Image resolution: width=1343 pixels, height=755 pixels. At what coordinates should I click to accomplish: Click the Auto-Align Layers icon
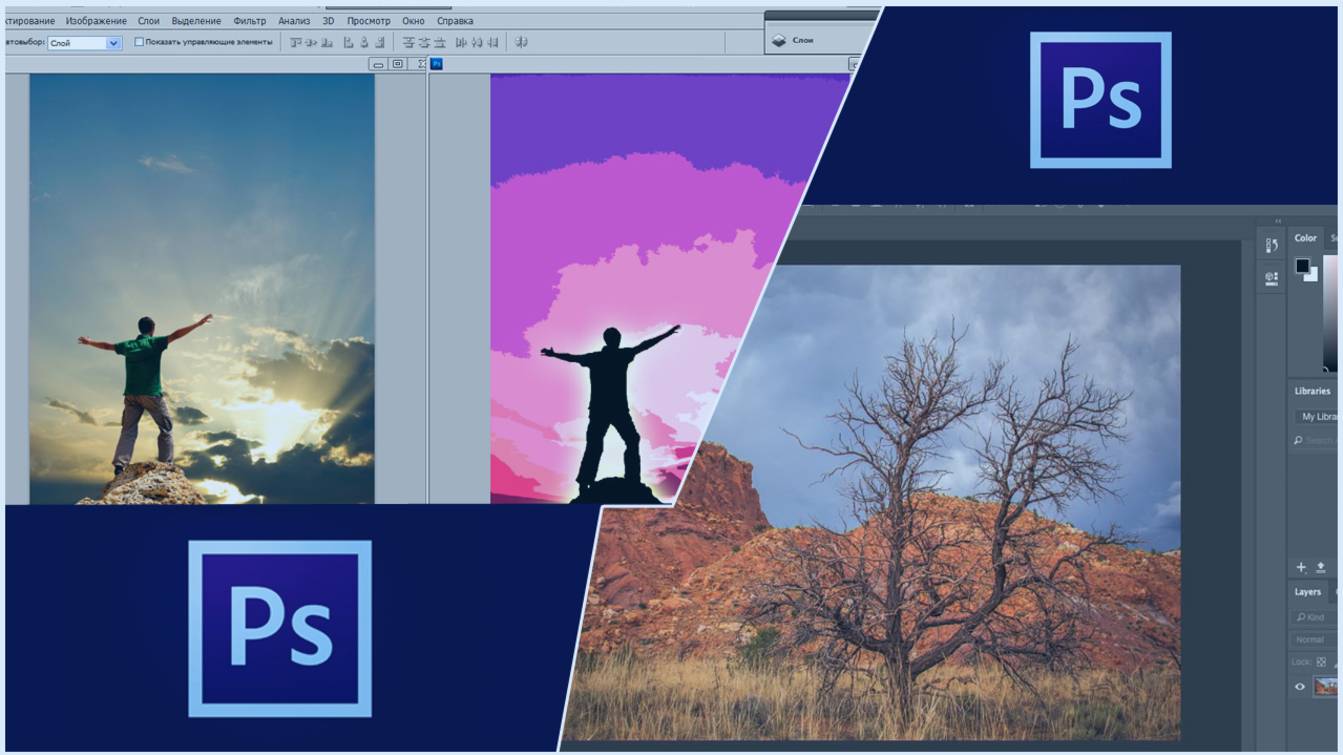520,43
